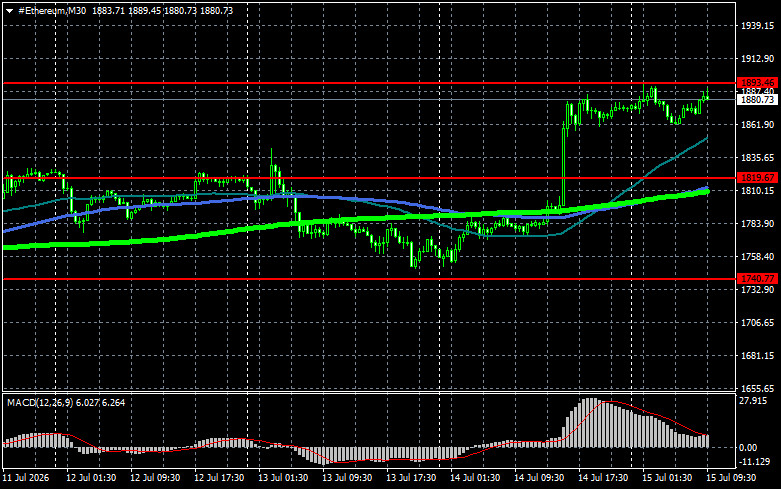Click the 14 Jul 01:30 time label
This screenshot has width=781, height=489.
click(475, 478)
